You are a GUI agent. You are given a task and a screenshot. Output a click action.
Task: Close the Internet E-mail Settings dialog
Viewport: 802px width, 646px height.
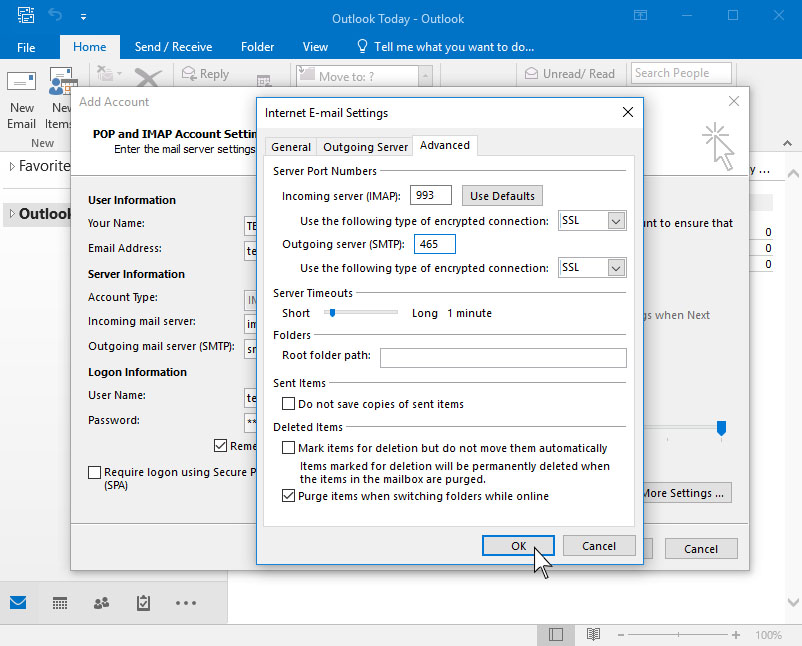point(628,112)
